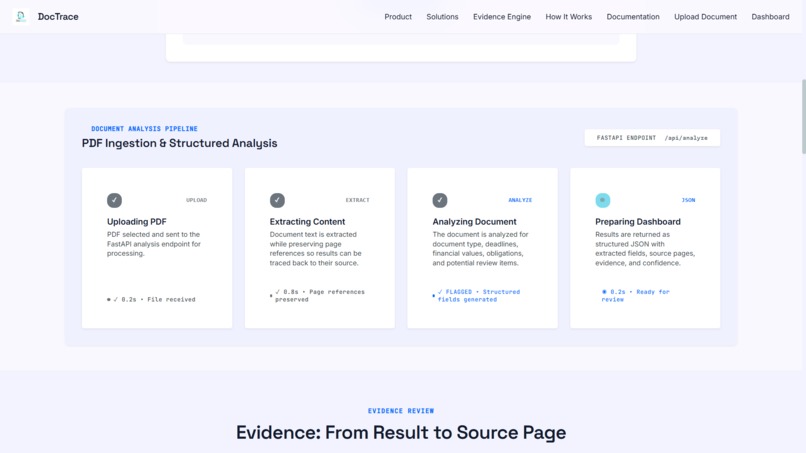Click the Preparing Dashboard status icon

(602, 200)
